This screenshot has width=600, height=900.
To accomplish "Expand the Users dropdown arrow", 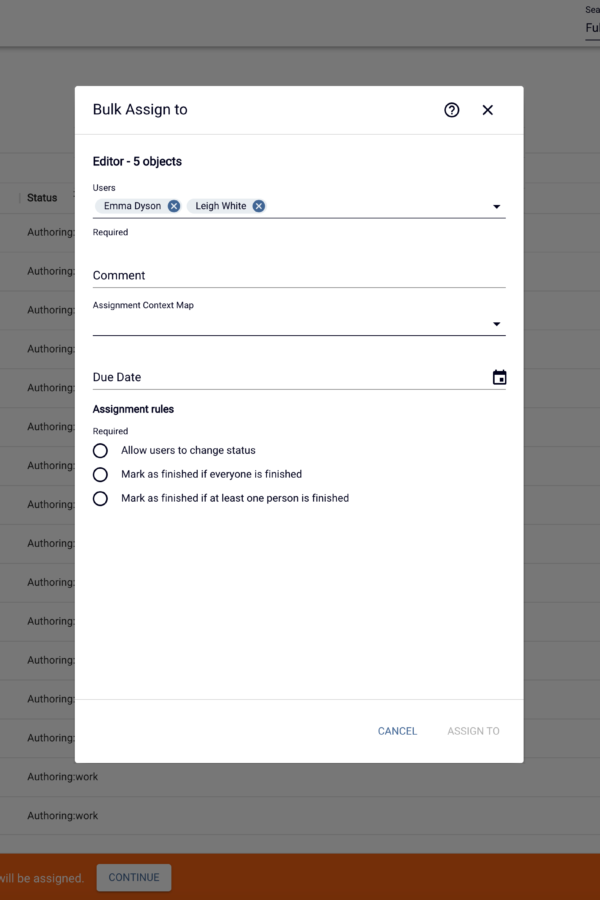I will point(497,207).
